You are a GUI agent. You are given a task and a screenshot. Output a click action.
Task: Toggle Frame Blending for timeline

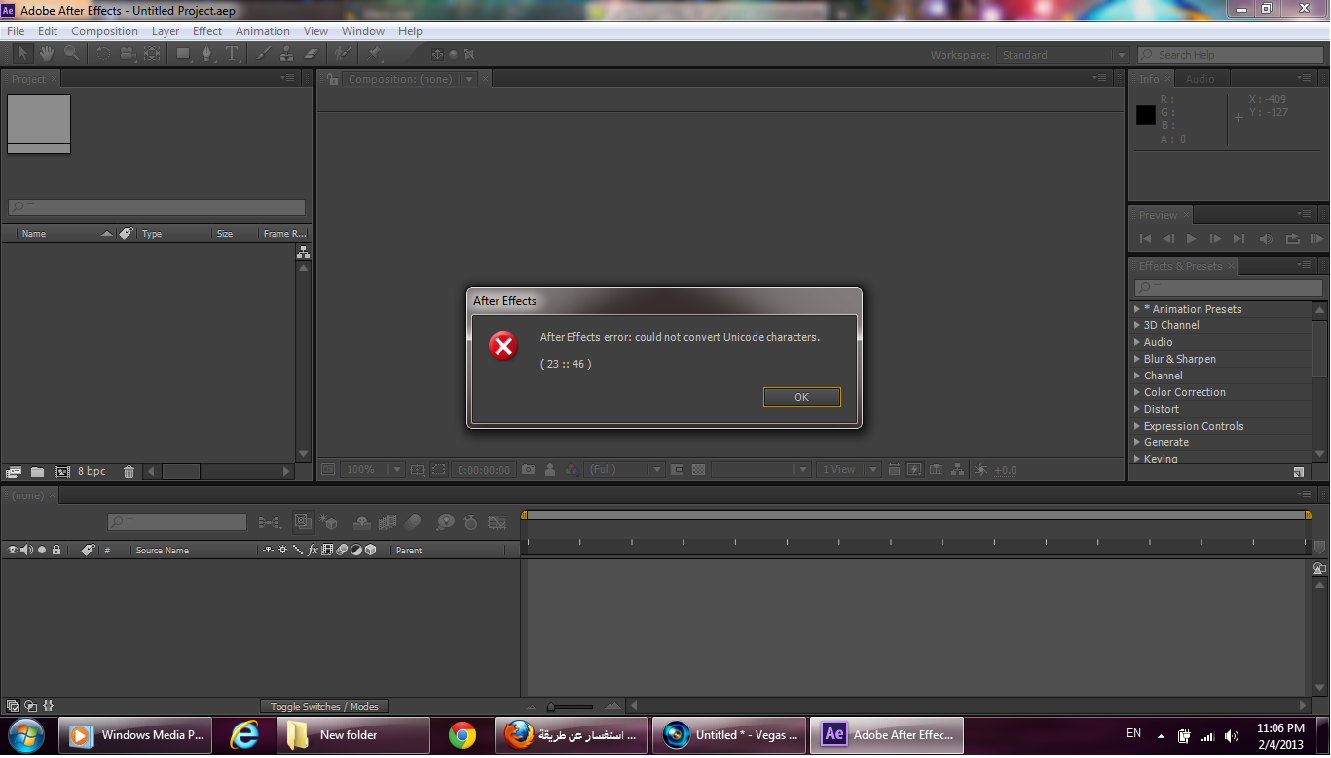[x=387, y=522]
